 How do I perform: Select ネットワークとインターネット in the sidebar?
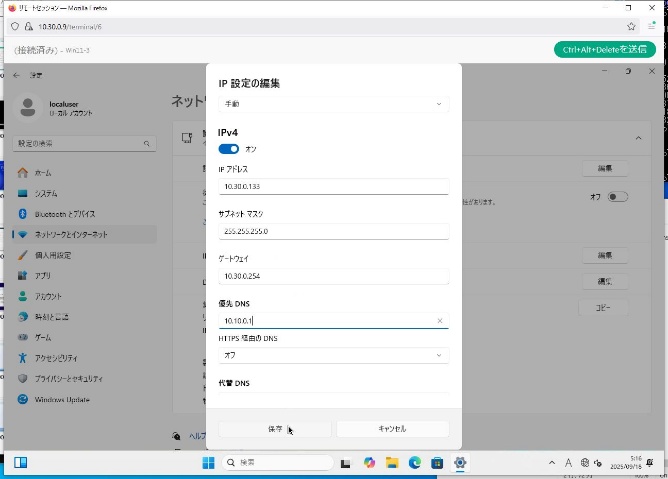80,234
